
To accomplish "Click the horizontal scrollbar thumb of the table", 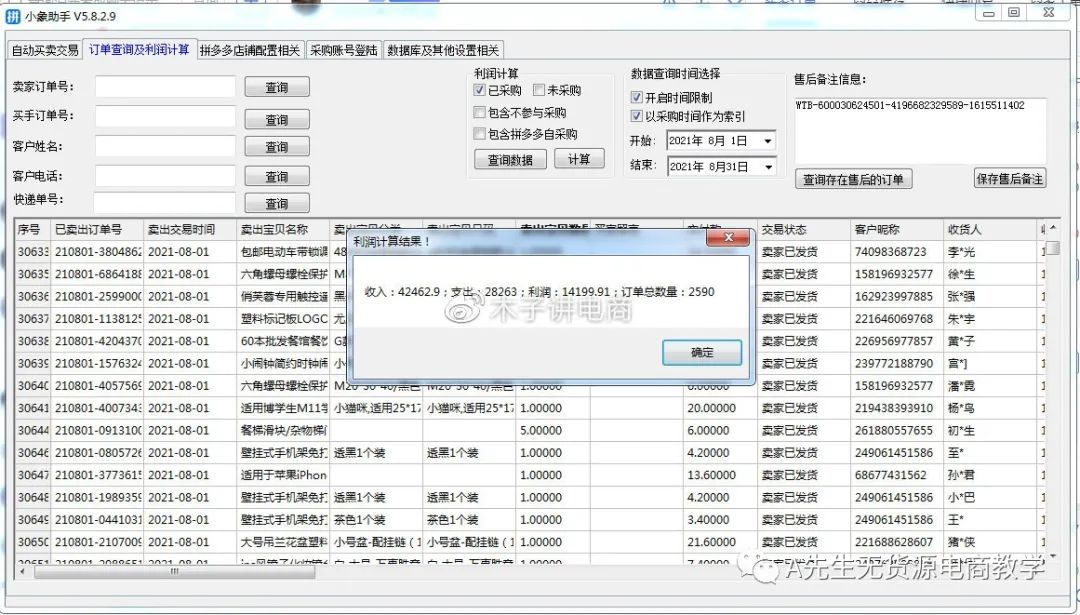I will coord(174,571).
